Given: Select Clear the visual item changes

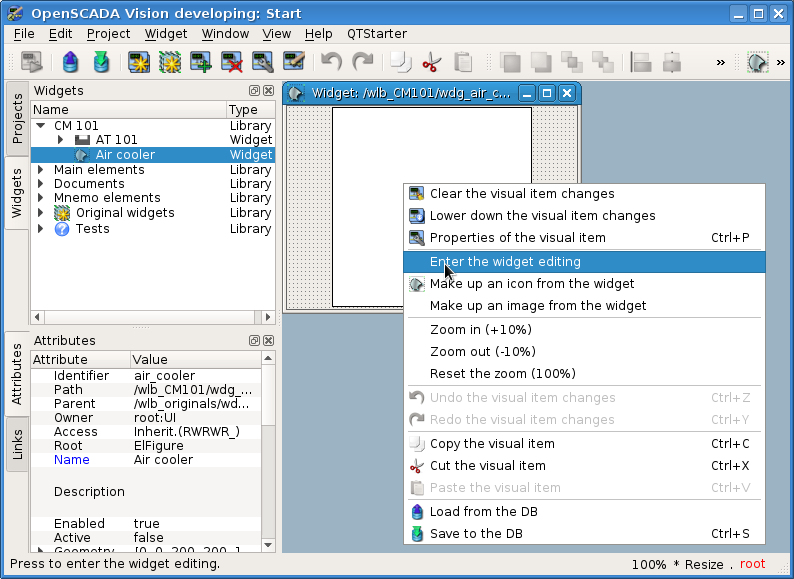Looking at the screenshot, I should point(584,194).
